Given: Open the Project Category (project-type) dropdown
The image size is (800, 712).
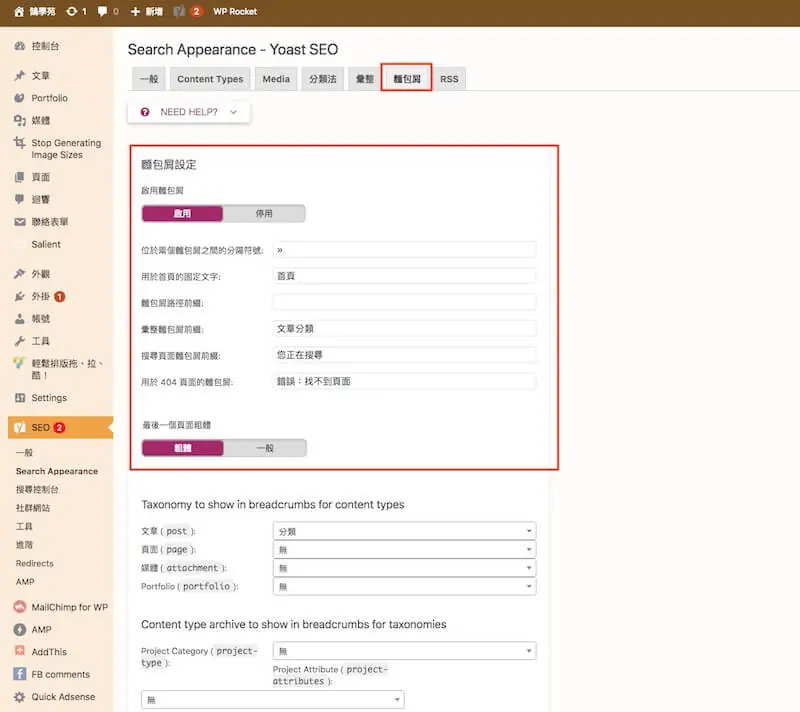Looking at the screenshot, I should pos(404,650).
